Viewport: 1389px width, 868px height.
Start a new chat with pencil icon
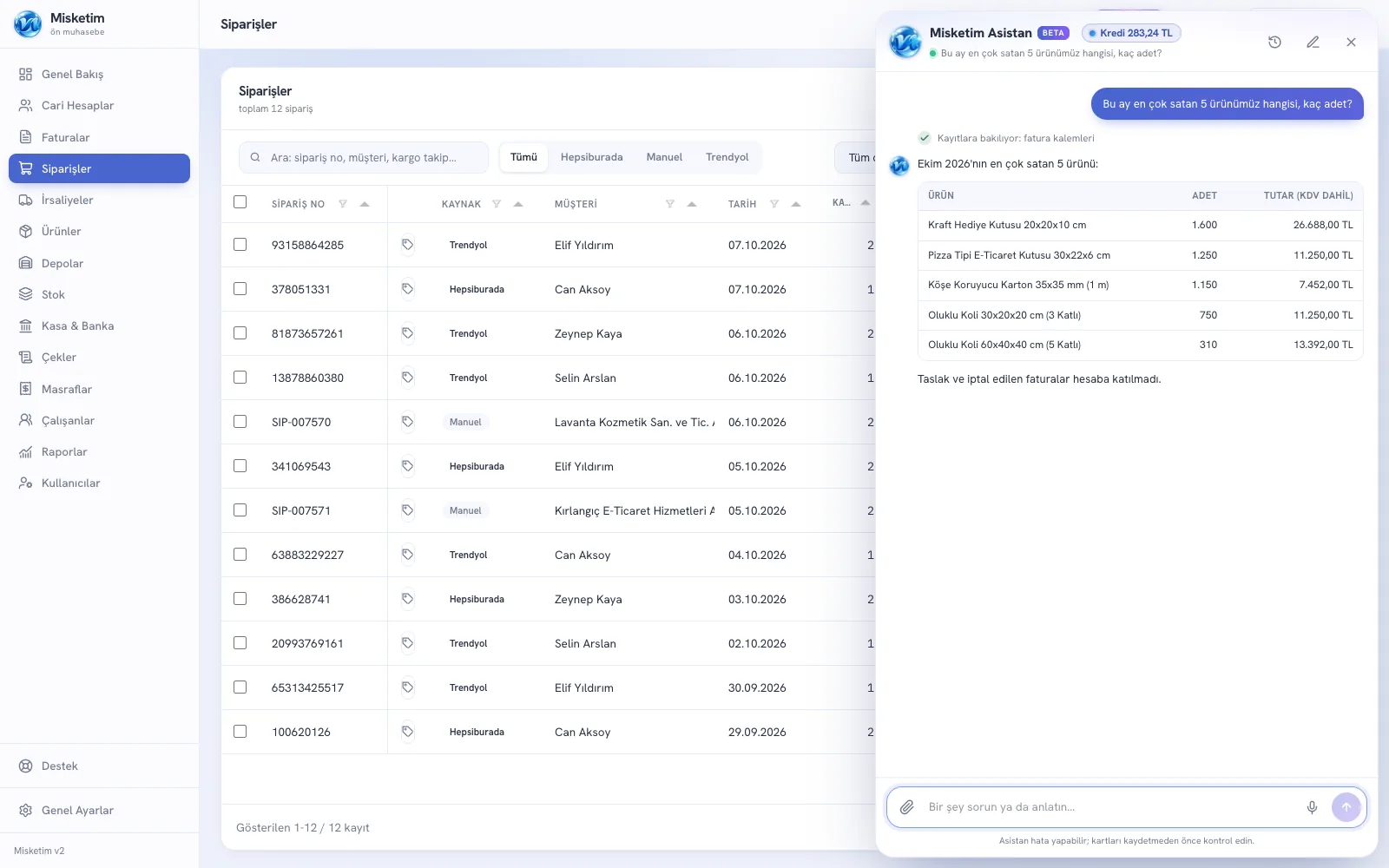(1313, 42)
